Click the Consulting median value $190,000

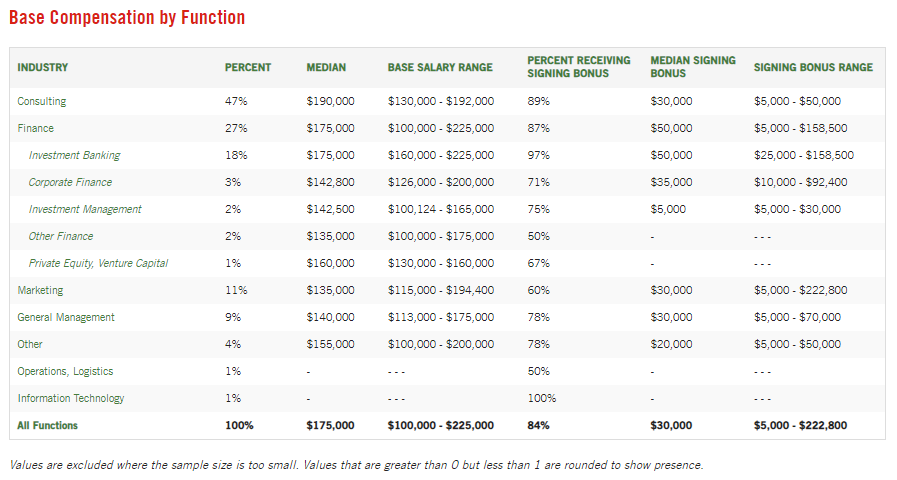coord(330,101)
